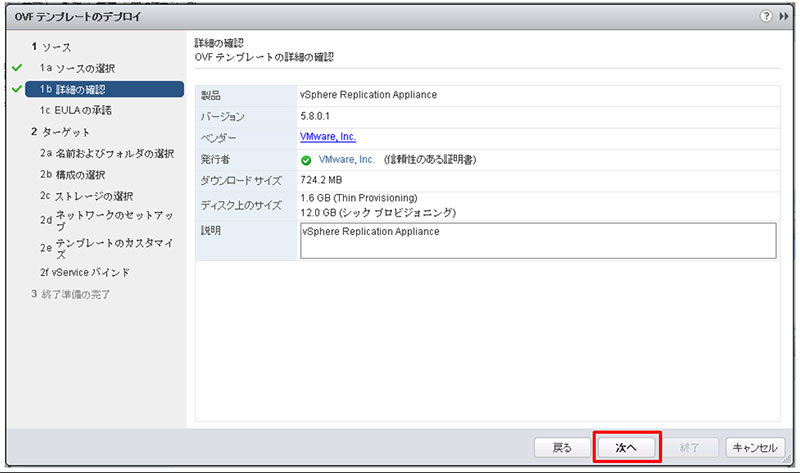
Task: Go to step 2e テンプレートのカスタマイズ
Action: point(107,248)
